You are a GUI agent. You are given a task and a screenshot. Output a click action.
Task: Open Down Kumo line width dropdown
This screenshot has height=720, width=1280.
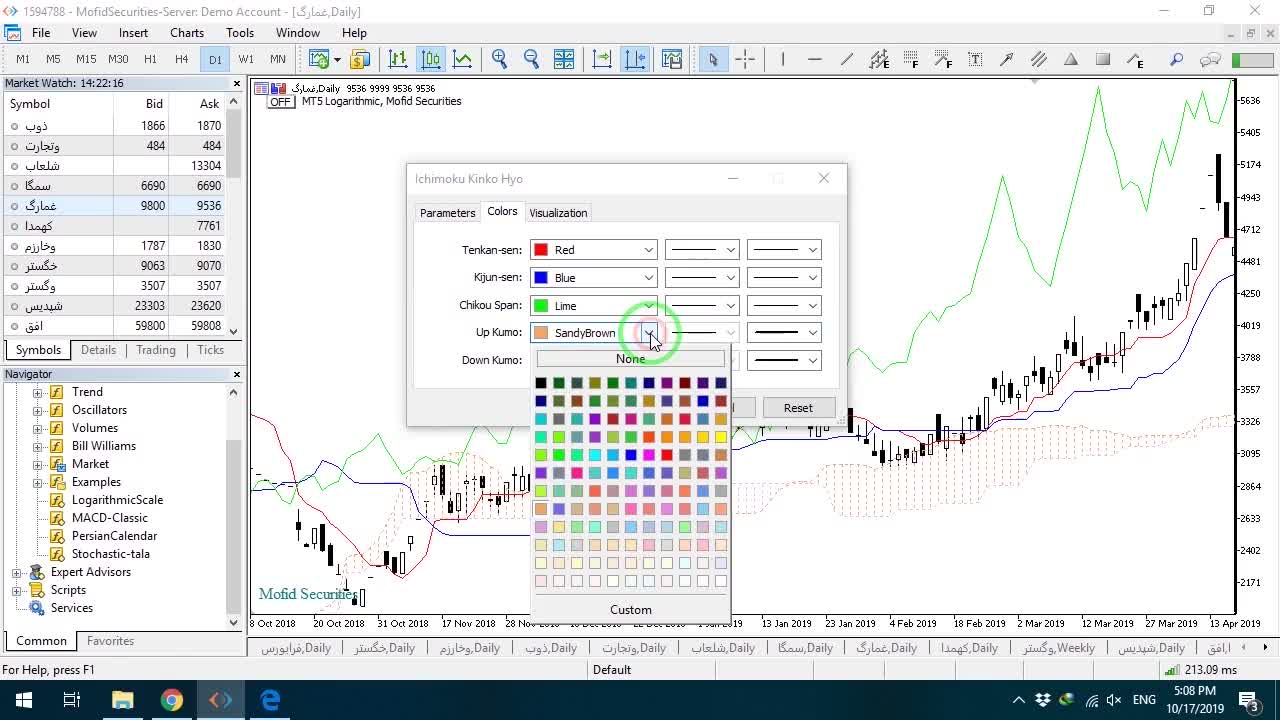pos(784,360)
